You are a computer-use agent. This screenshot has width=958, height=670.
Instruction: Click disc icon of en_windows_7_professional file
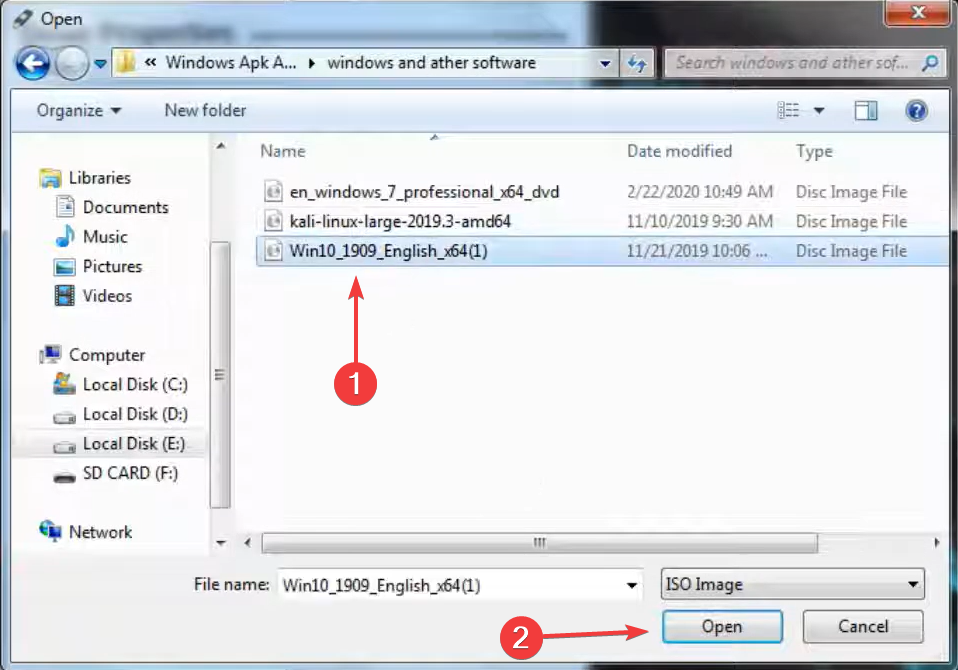click(273, 191)
